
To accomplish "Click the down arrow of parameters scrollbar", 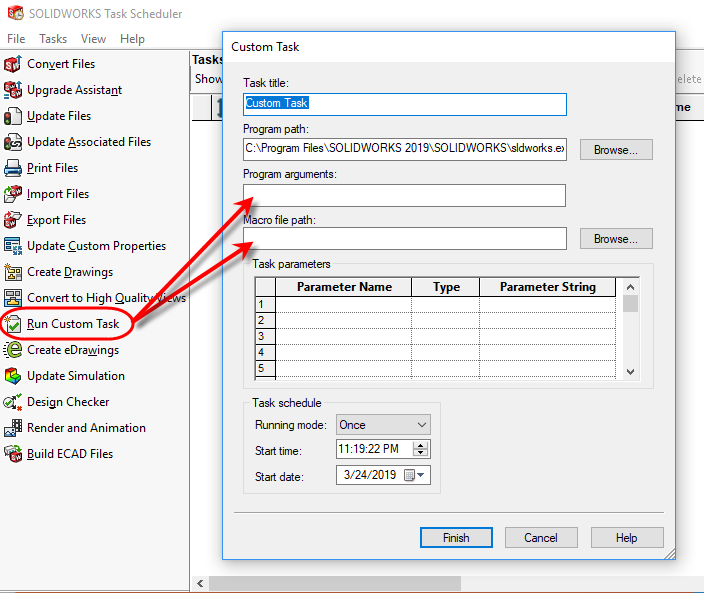I will pyautogui.click(x=630, y=372).
